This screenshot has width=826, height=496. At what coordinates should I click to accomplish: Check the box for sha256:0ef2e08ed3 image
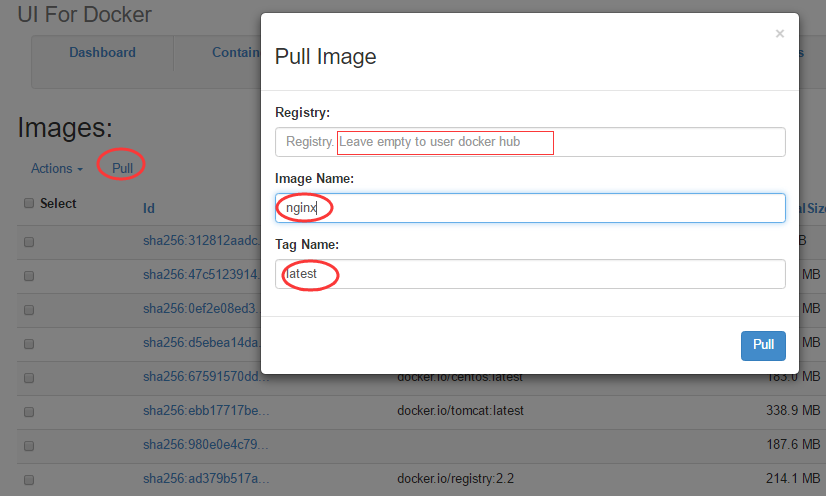29,310
